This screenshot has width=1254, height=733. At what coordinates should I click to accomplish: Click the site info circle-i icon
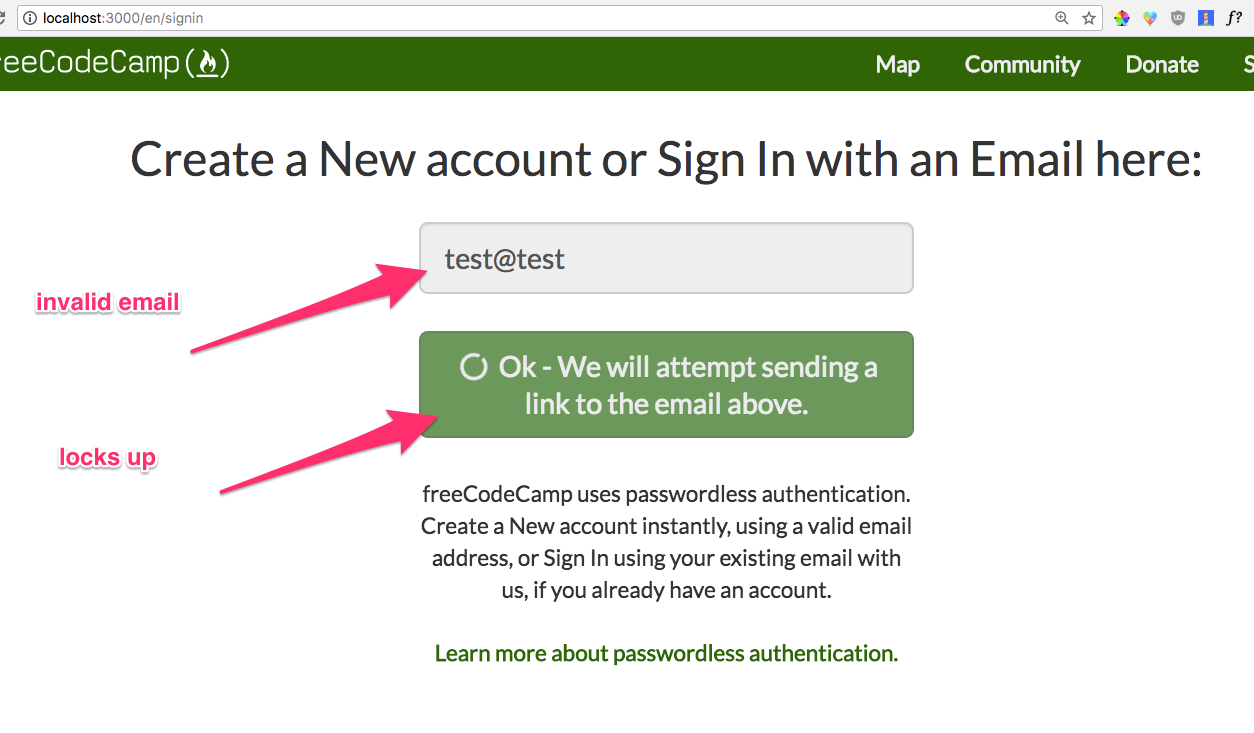[30, 17]
